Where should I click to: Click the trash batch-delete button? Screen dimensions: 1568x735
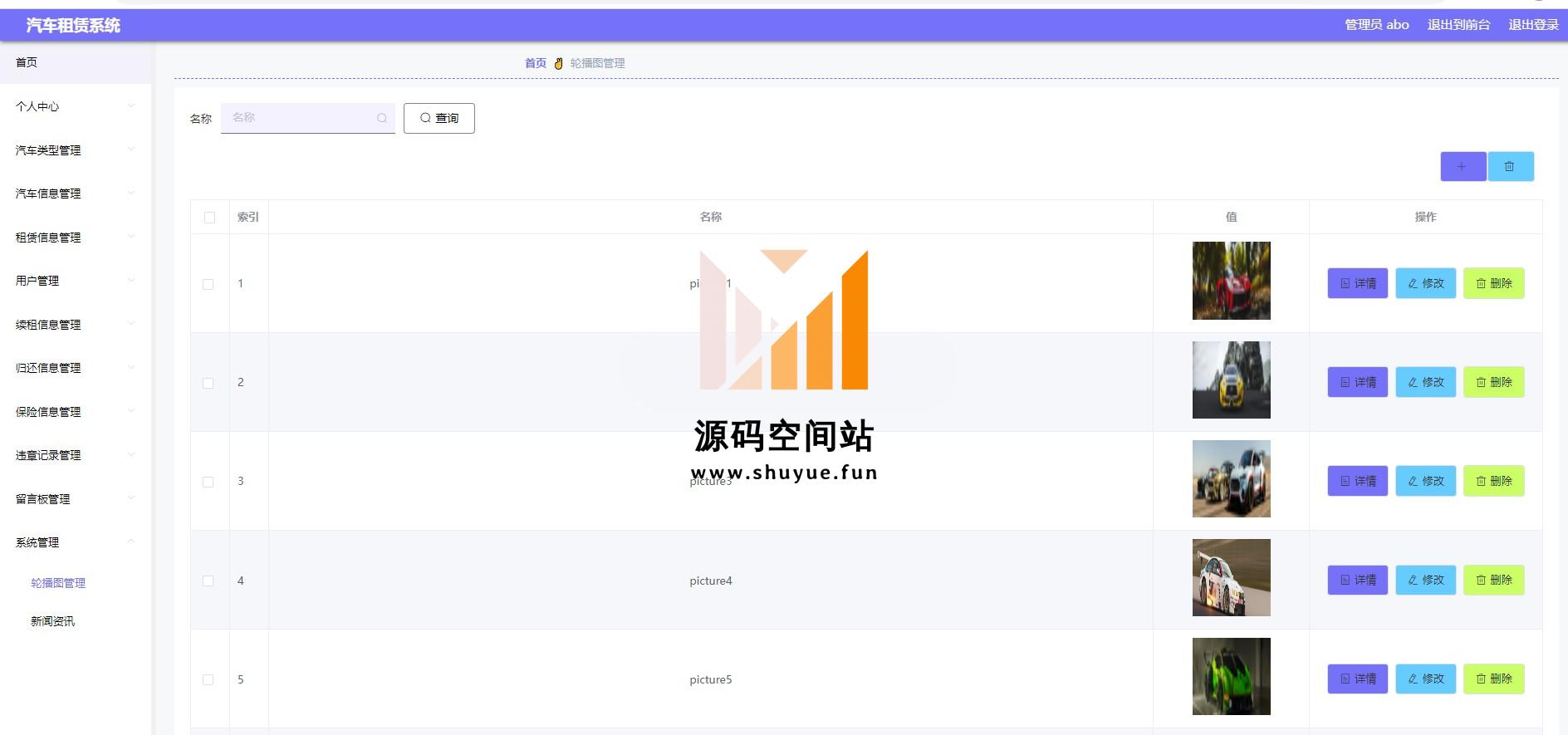pyautogui.click(x=1510, y=166)
